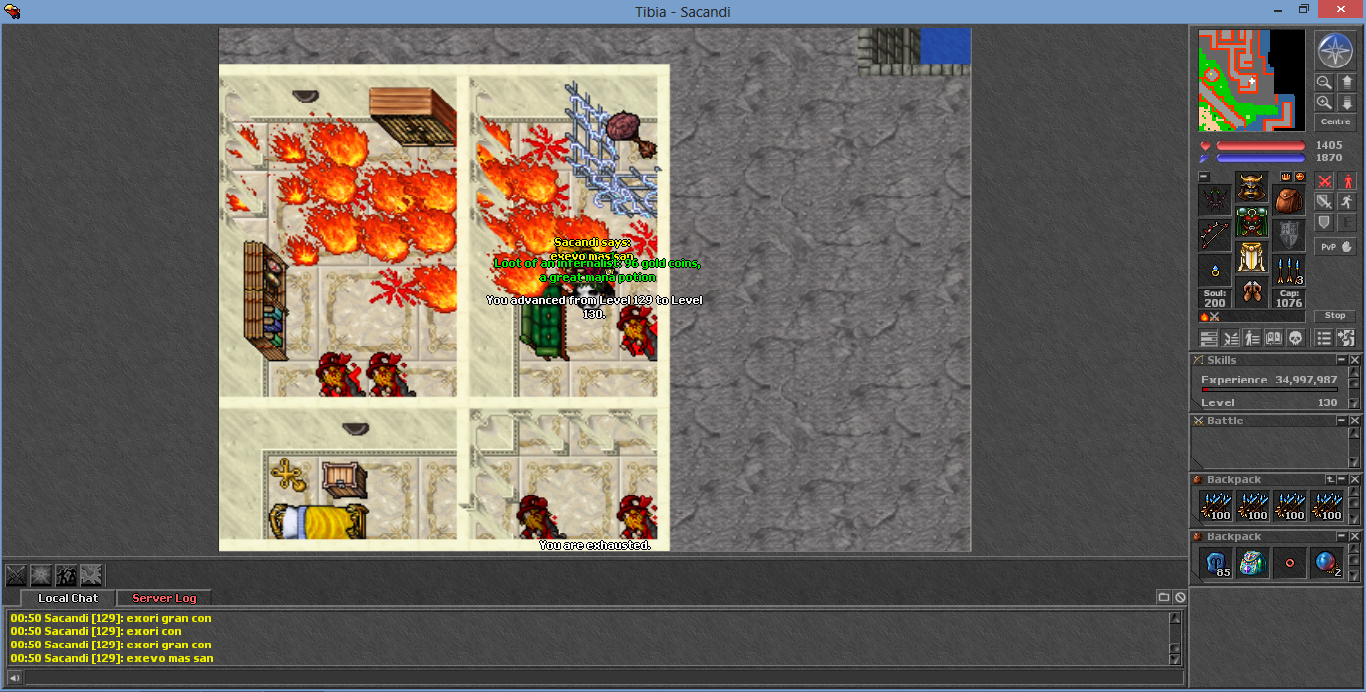
Task: Click the skull icon button
Action: pyautogui.click(x=1296, y=337)
